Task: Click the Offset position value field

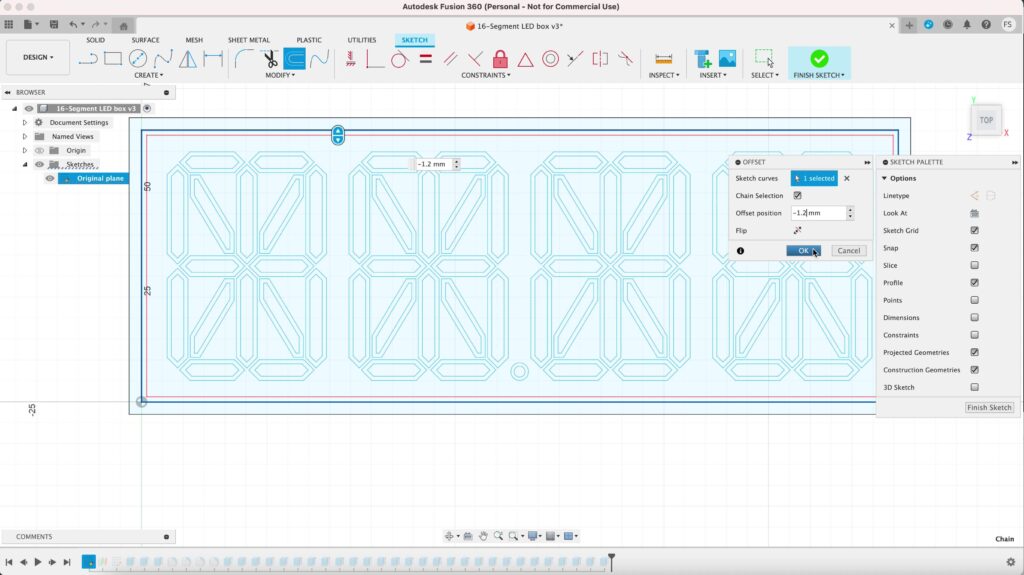Action: tap(817, 213)
